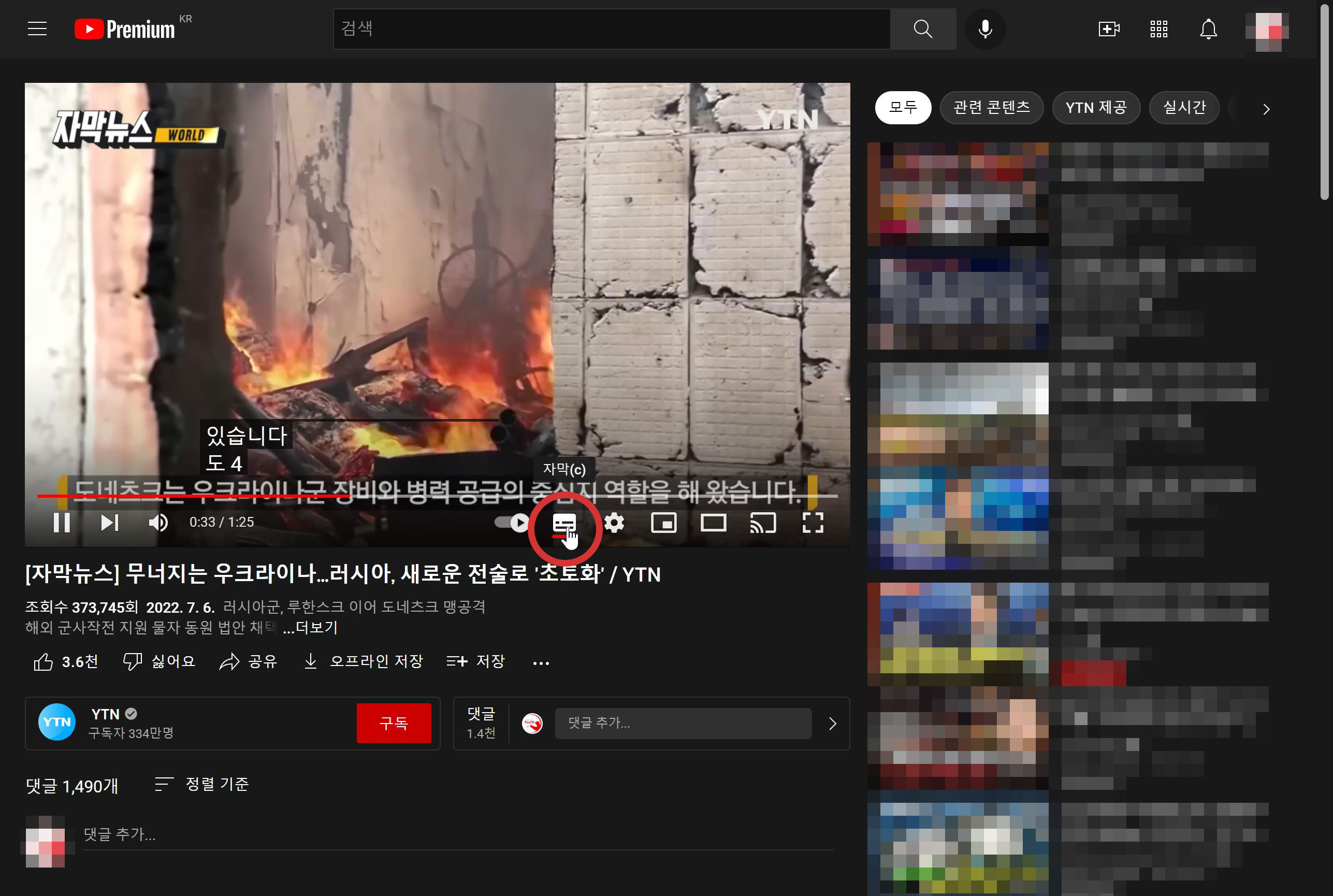The width and height of the screenshot is (1333, 896).
Task: Enable miniplayer mode
Action: [x=663, y=522]
